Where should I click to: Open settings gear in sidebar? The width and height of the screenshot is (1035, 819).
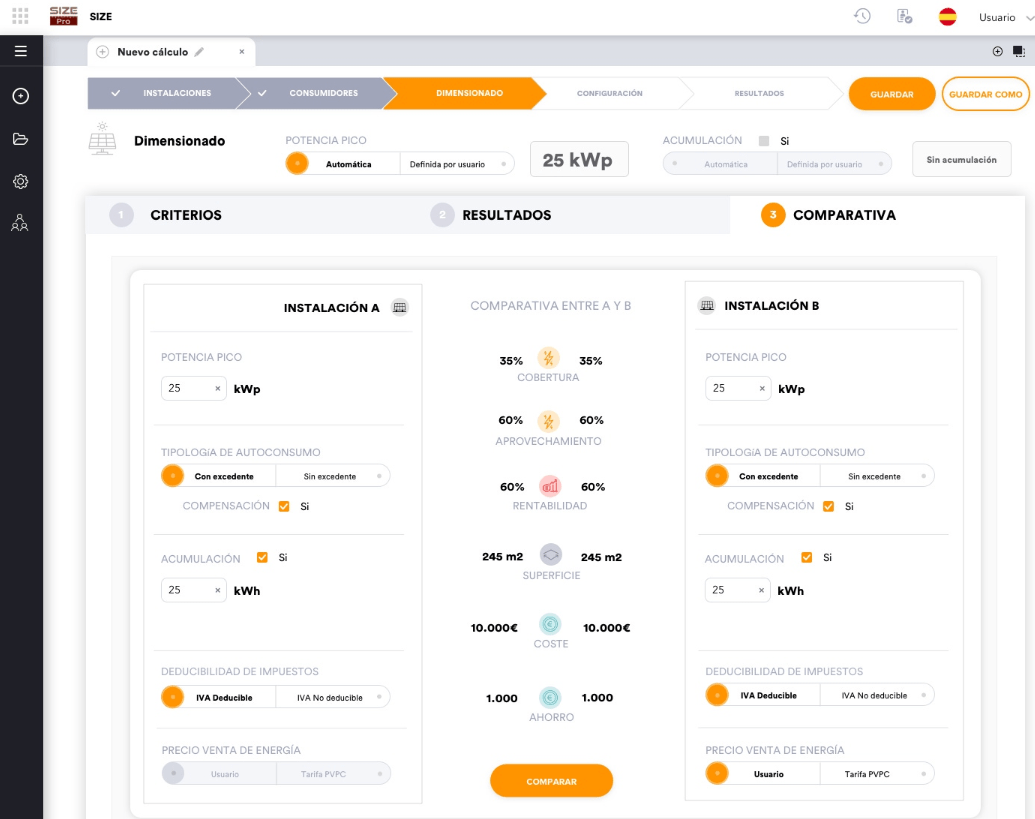[x=20, y=181]
